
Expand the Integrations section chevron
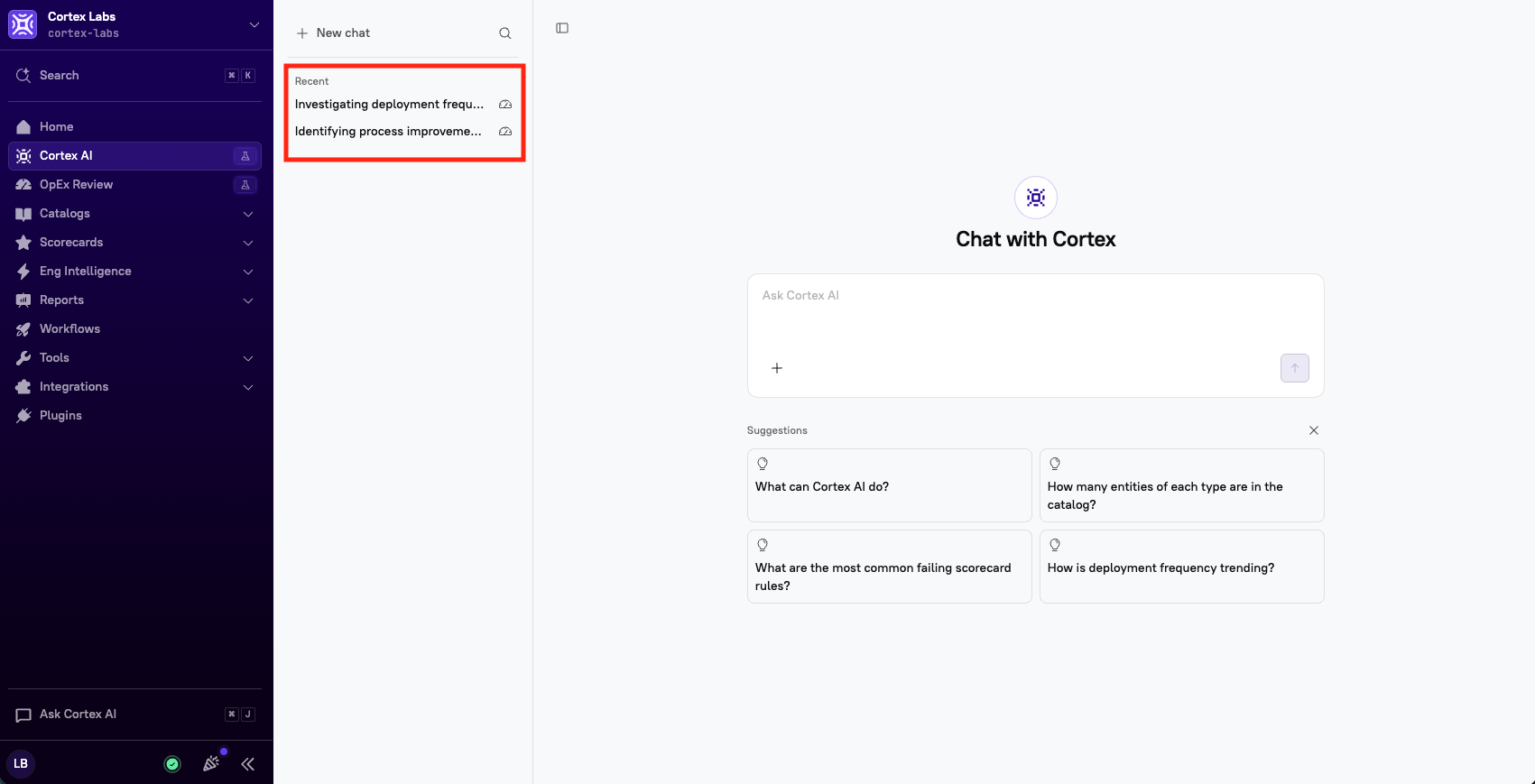pyautogui.click(x=248, y=387)
